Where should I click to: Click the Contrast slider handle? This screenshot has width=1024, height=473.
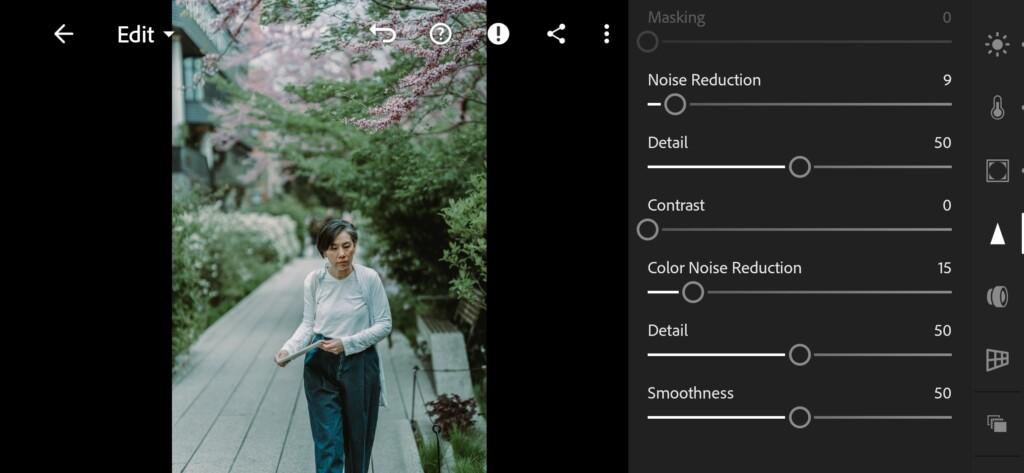pos(647,230)
